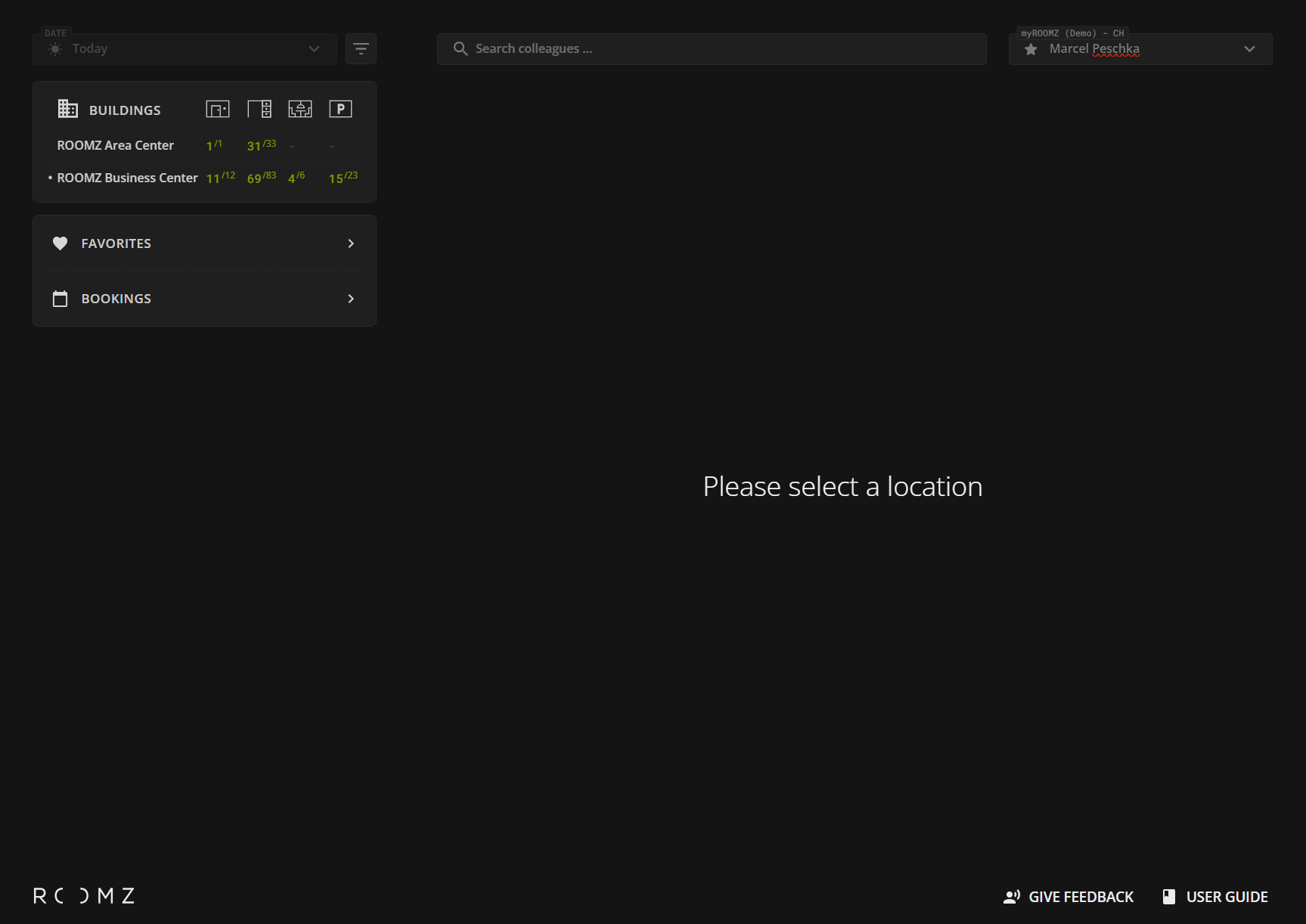The image size is (1306, 924).
Task: Click the lounge/huddle spaces icon in Buildings header
Action: click(x=300, y=110)
